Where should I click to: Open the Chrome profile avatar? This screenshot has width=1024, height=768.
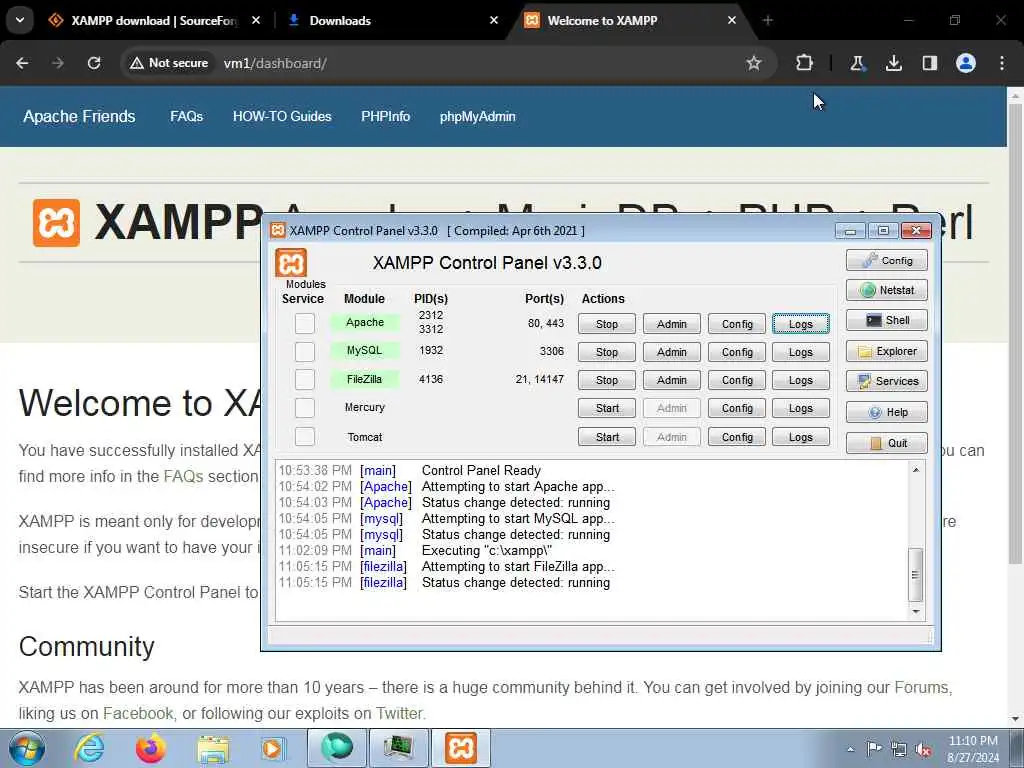966,63
